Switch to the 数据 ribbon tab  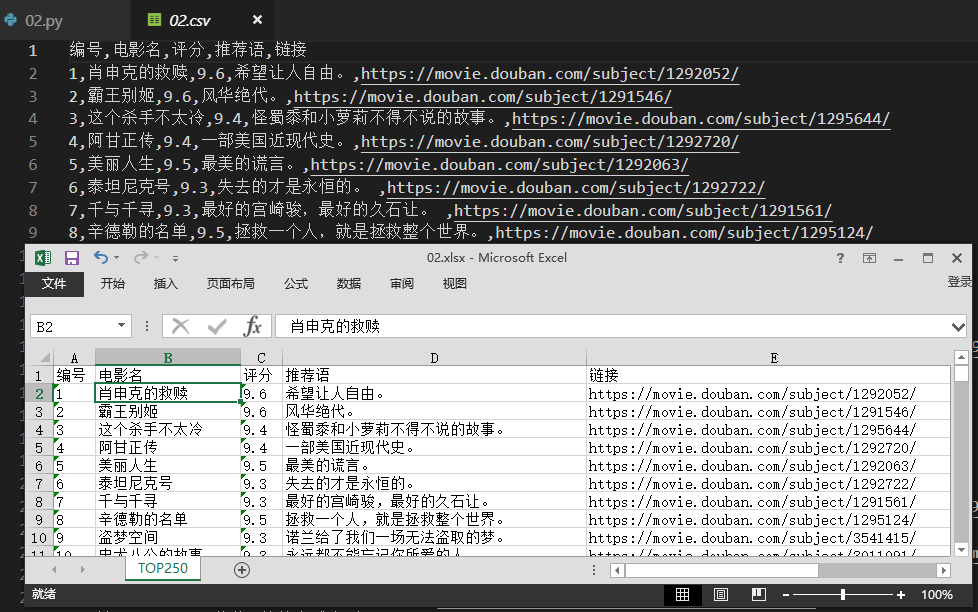[349, 284]
